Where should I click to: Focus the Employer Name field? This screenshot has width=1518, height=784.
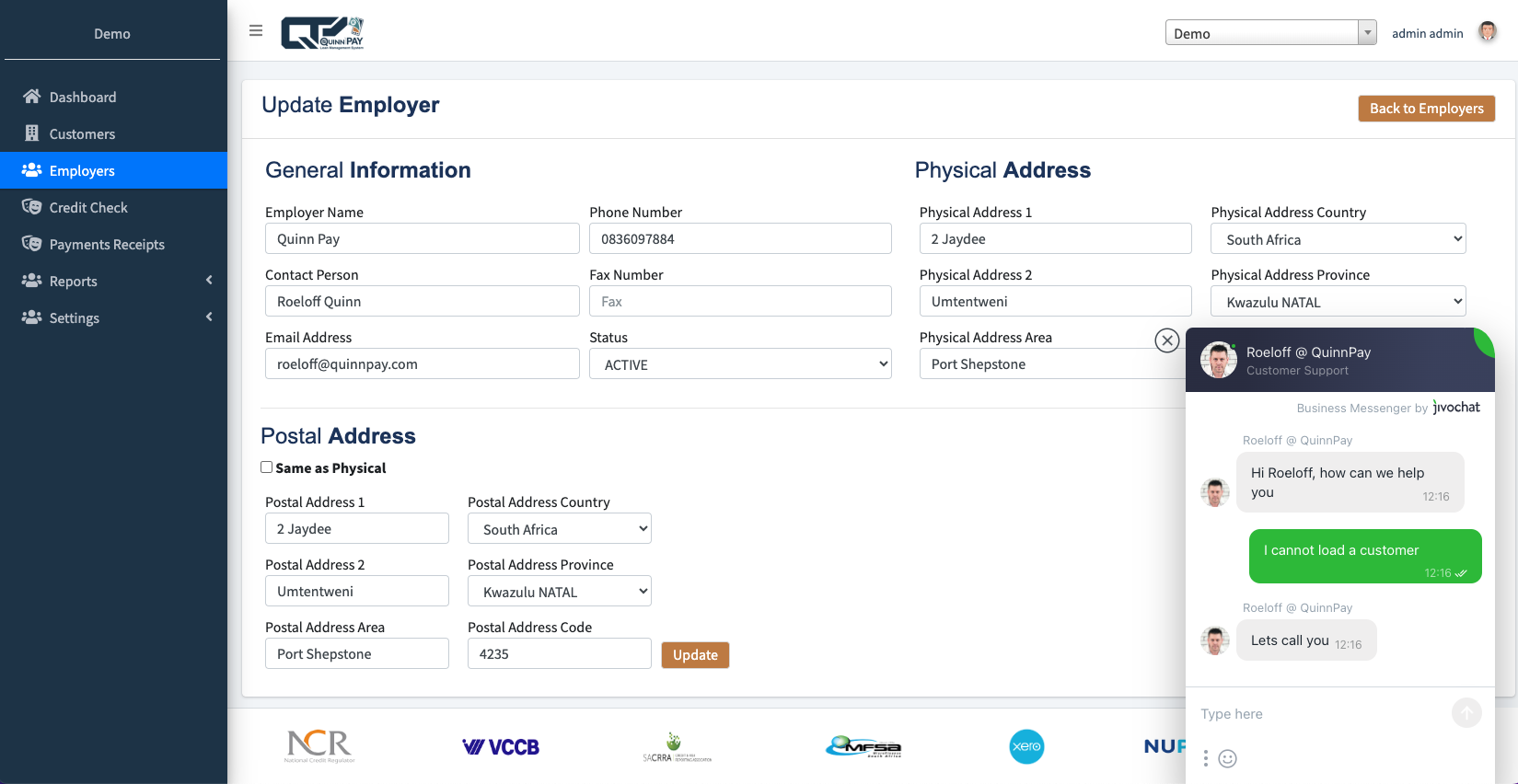coord(423,238)
